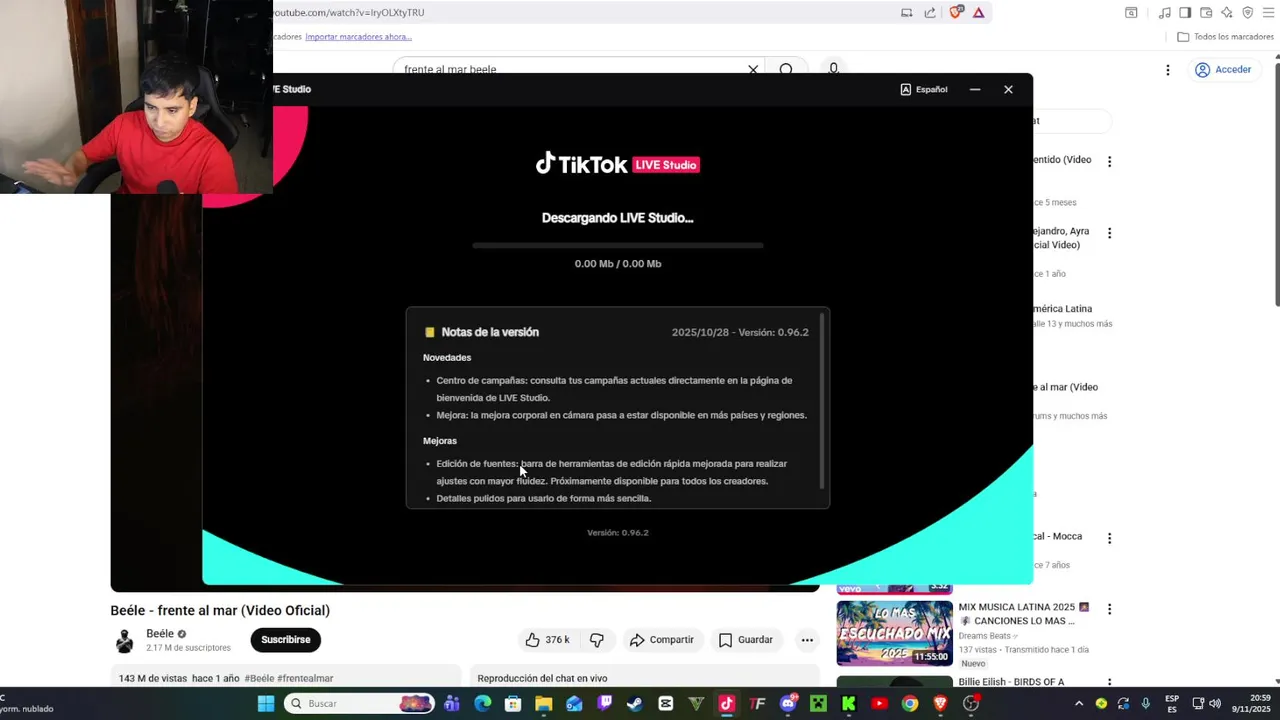Open the Español language selector in LIVE Studio

[x=924, y=89]
